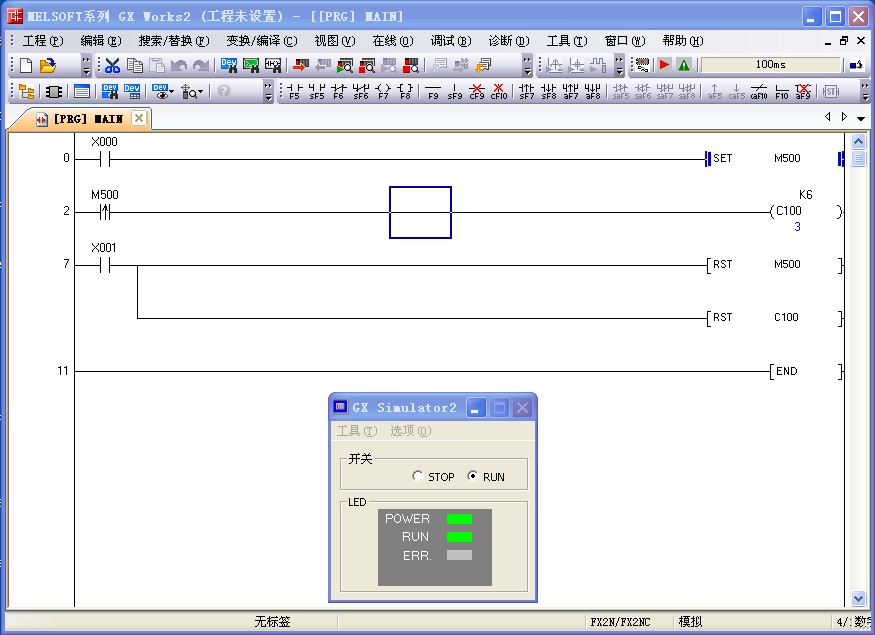This screenshot has height=635, width=875.
Task: Insert horizontal line with F9 tool
Action: coord(433,91)
